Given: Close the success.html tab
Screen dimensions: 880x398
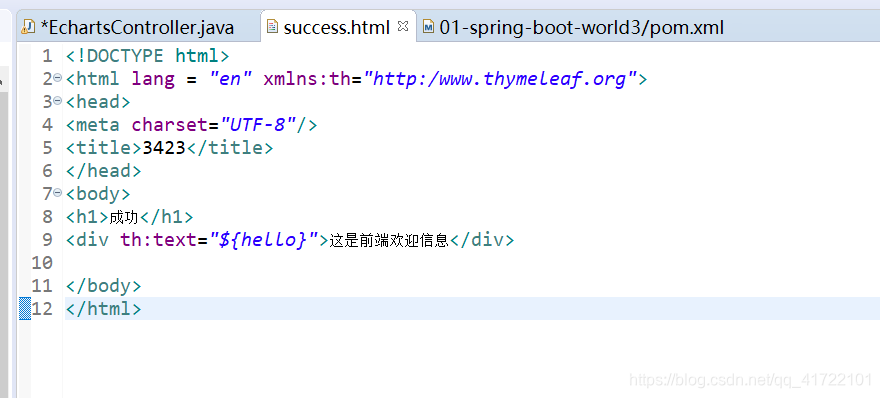Looking at the screenshot, I should [x=402, y=26].
